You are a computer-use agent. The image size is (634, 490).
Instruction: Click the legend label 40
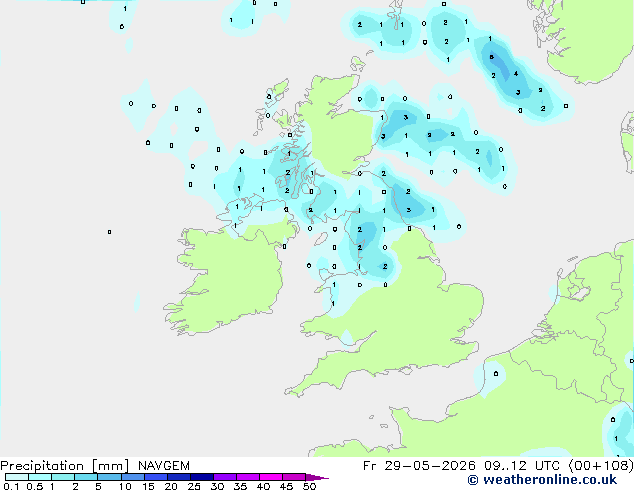263,486
